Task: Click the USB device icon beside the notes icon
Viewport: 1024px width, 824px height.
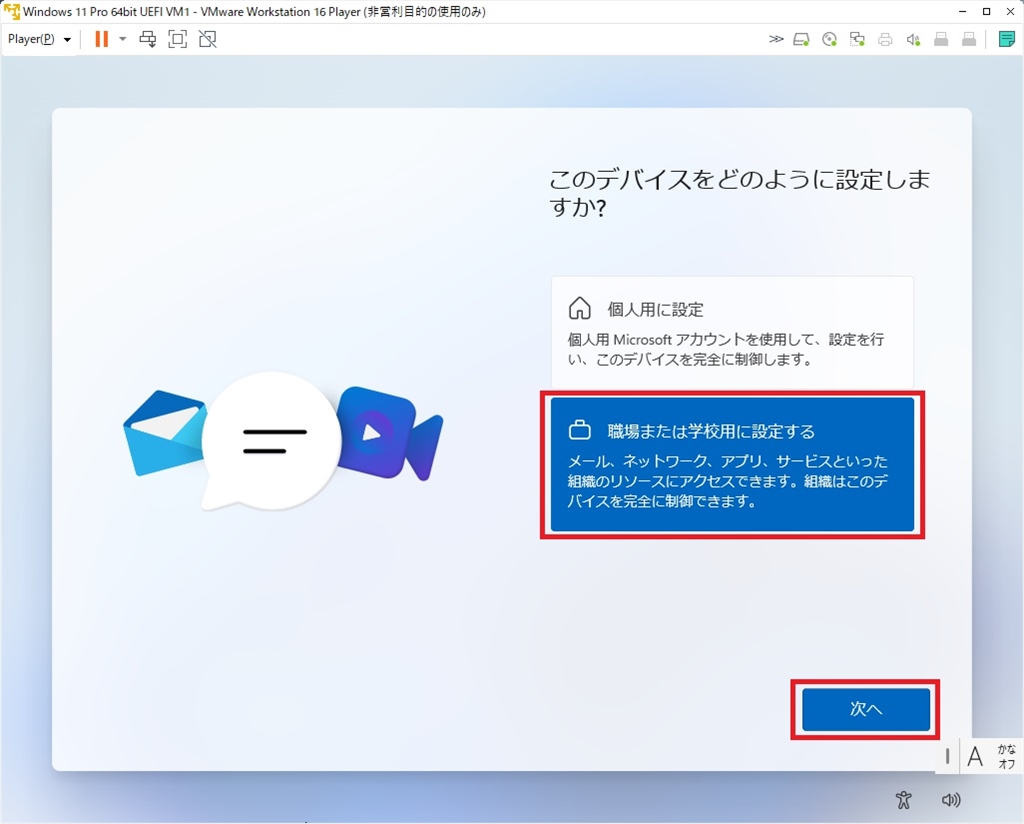Action: (x=969, y=39)
